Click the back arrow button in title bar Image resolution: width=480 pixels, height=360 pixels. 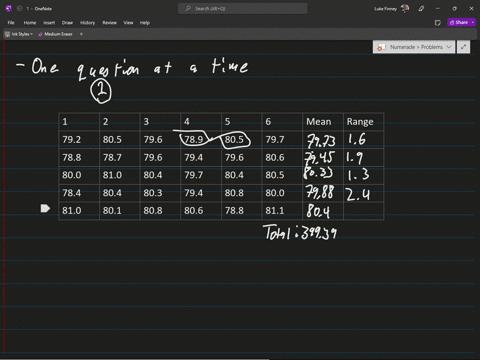pyautogui.click(x=19, y=9)
